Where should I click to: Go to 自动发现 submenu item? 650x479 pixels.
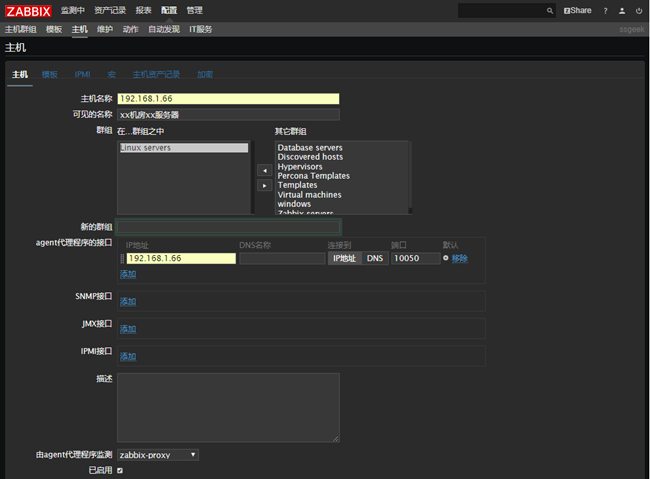(164, 29)
